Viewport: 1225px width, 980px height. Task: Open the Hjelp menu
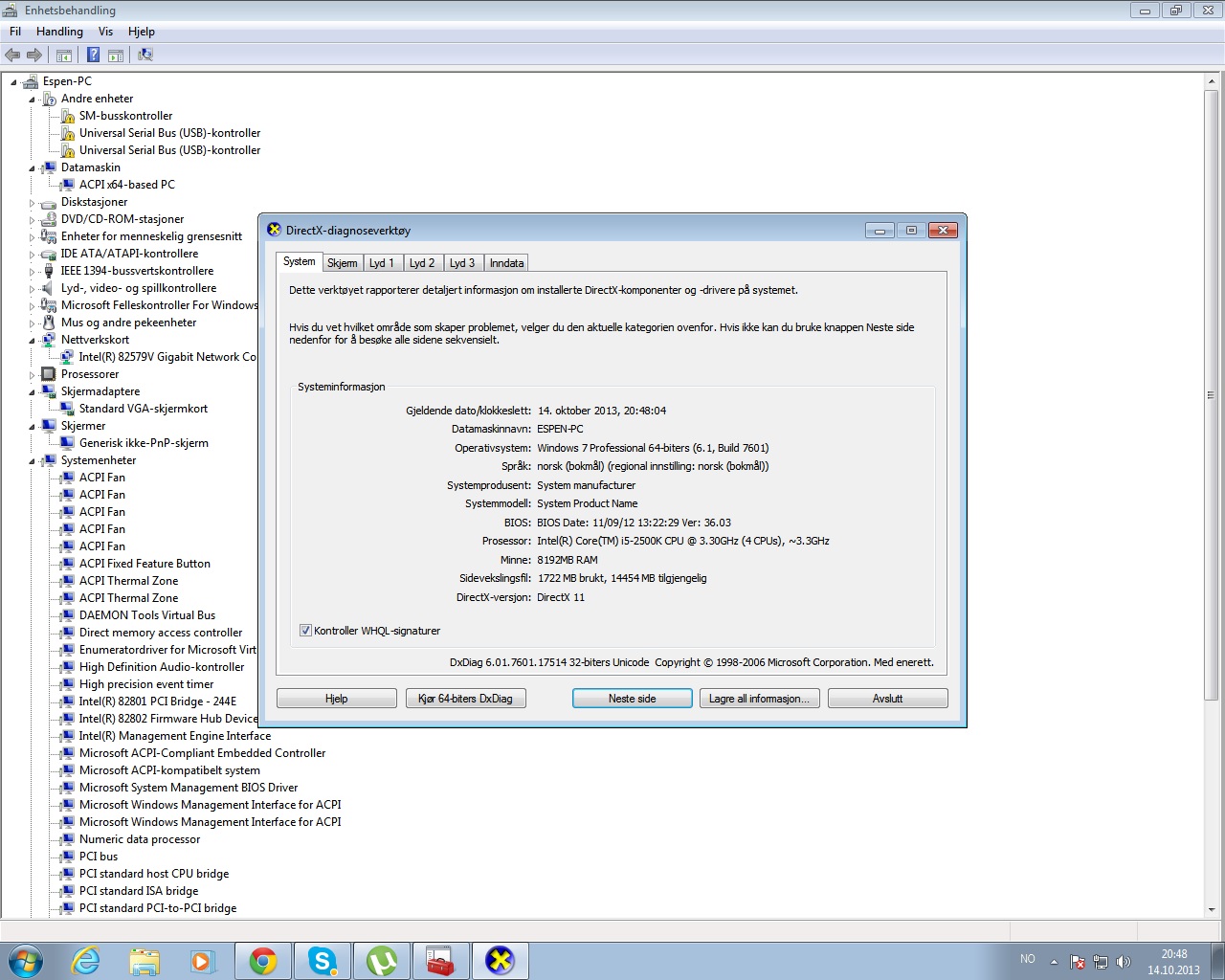pos(142,32)
